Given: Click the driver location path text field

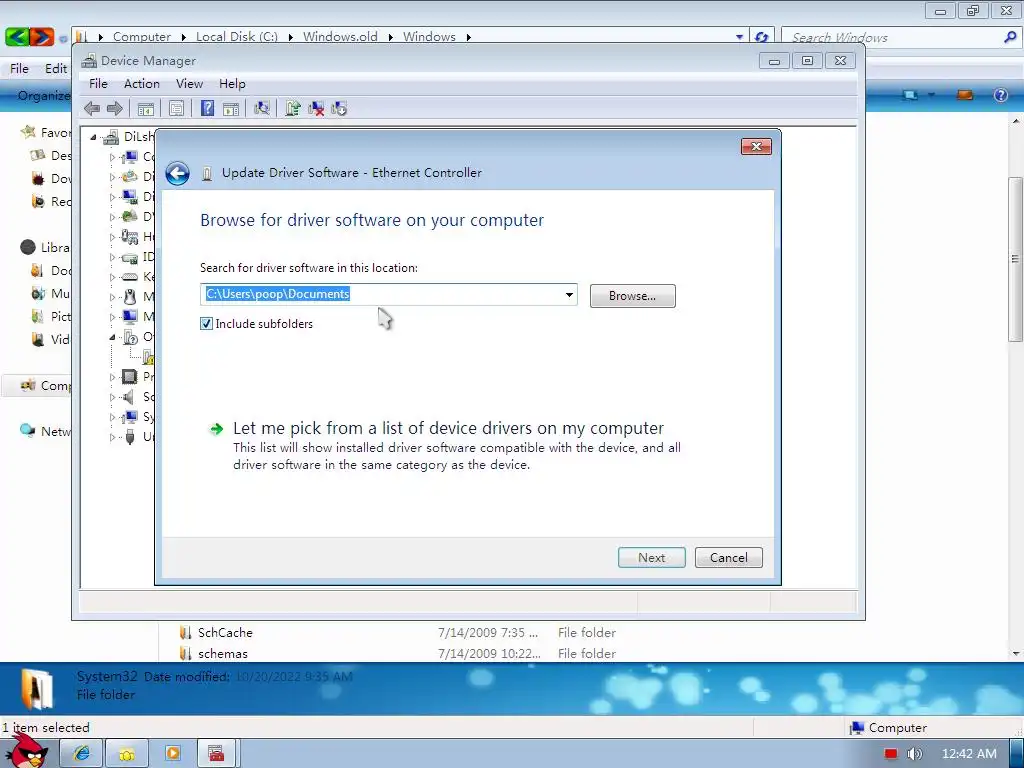Looking at the screenshot, I should coord(381,295).
